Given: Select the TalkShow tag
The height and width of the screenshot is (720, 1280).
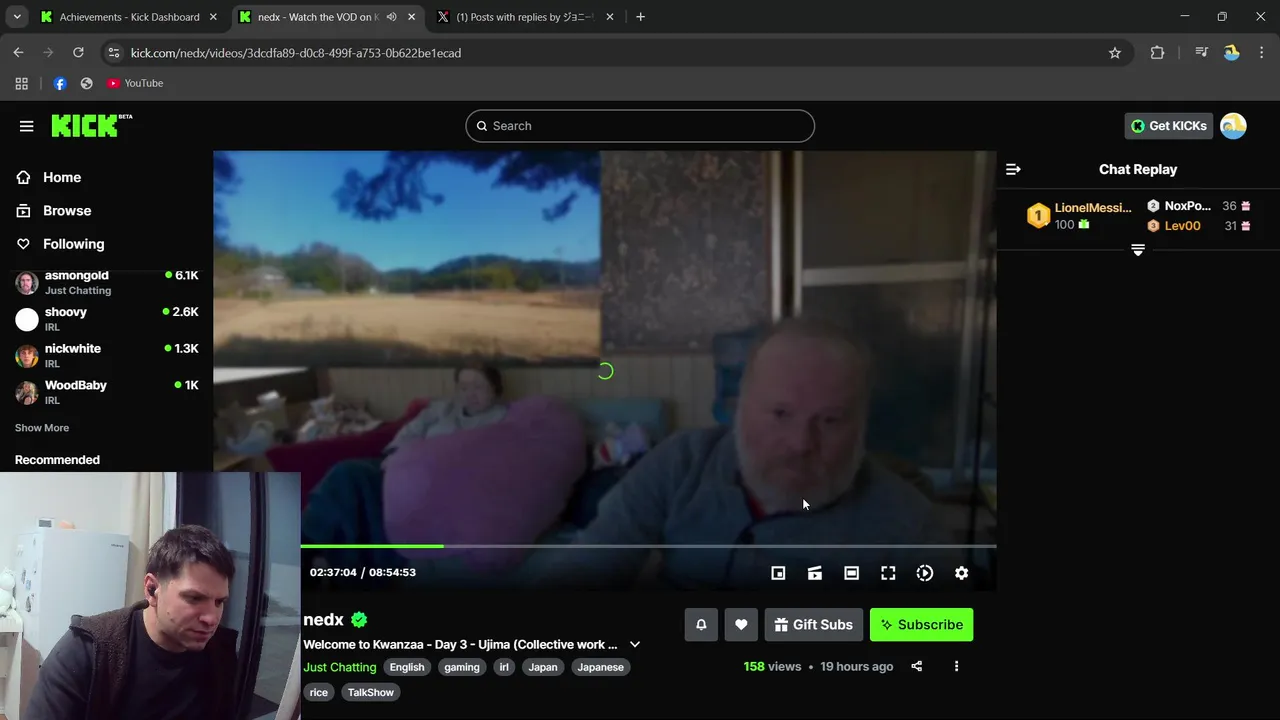Looking at the screenshot, I should tap(371, 692).
